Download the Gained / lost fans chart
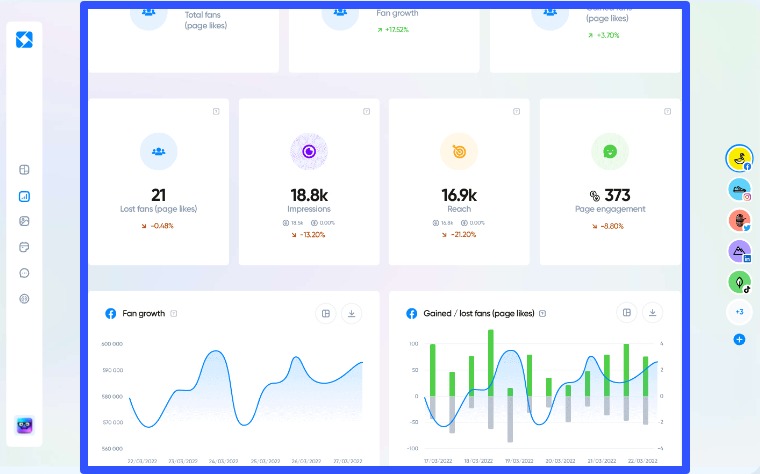760x474 pixels. coord(652,314)
